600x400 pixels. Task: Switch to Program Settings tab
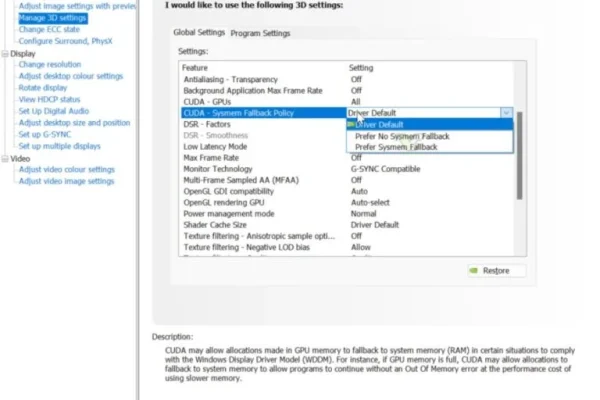pyautogui.click(x=260, y=33)
